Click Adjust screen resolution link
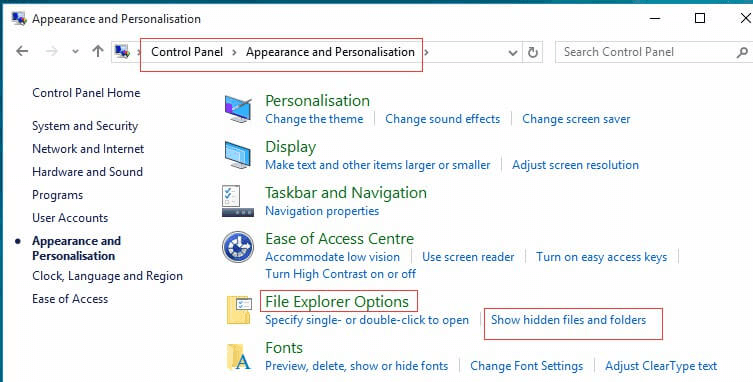 [x=575, y=165]
